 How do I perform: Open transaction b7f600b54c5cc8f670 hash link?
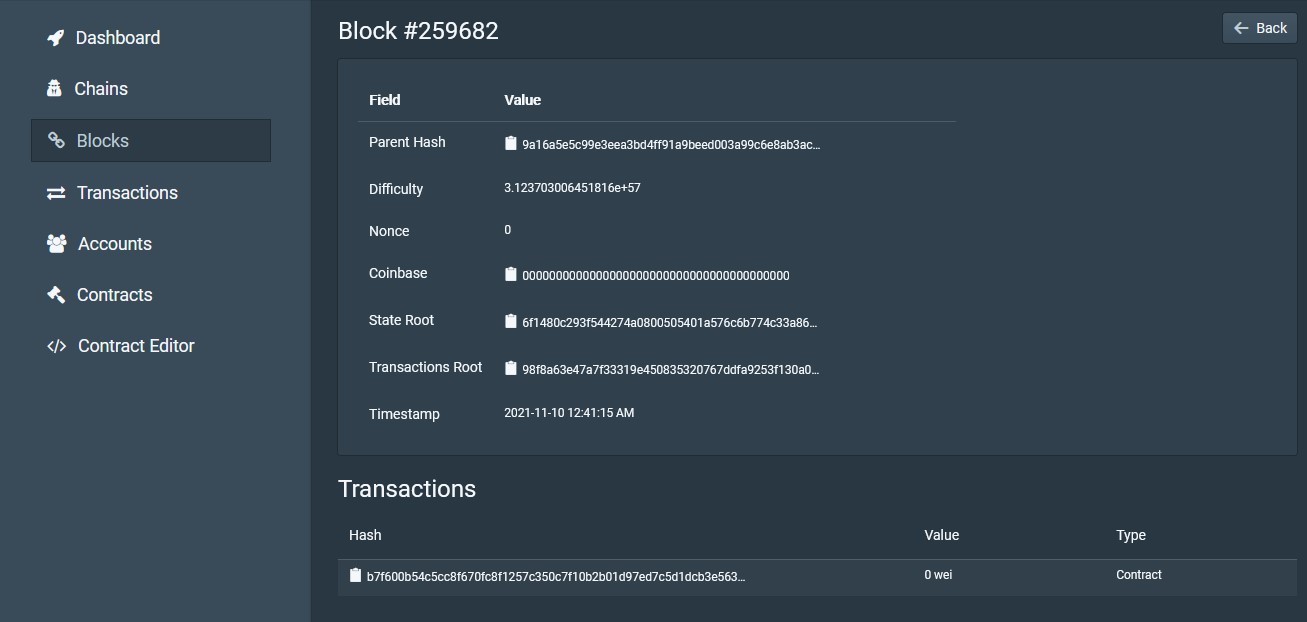click(556, 577)
